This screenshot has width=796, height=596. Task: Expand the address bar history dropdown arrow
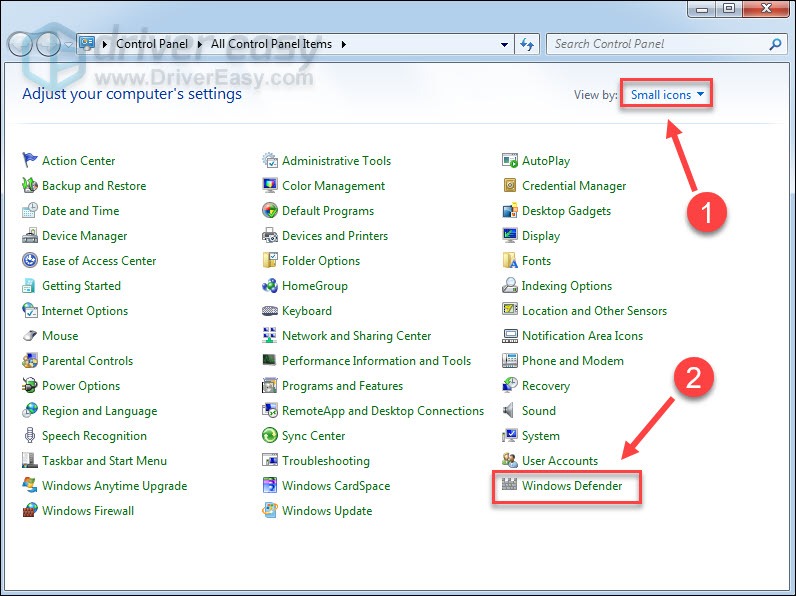(504, 44)
